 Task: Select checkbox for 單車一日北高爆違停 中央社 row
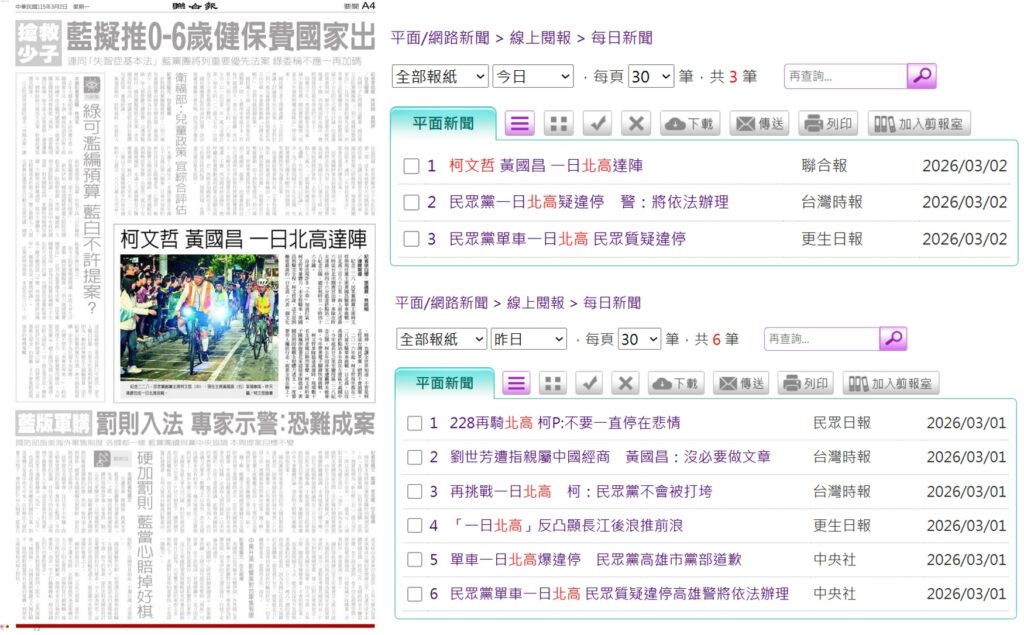click(414, 560)
